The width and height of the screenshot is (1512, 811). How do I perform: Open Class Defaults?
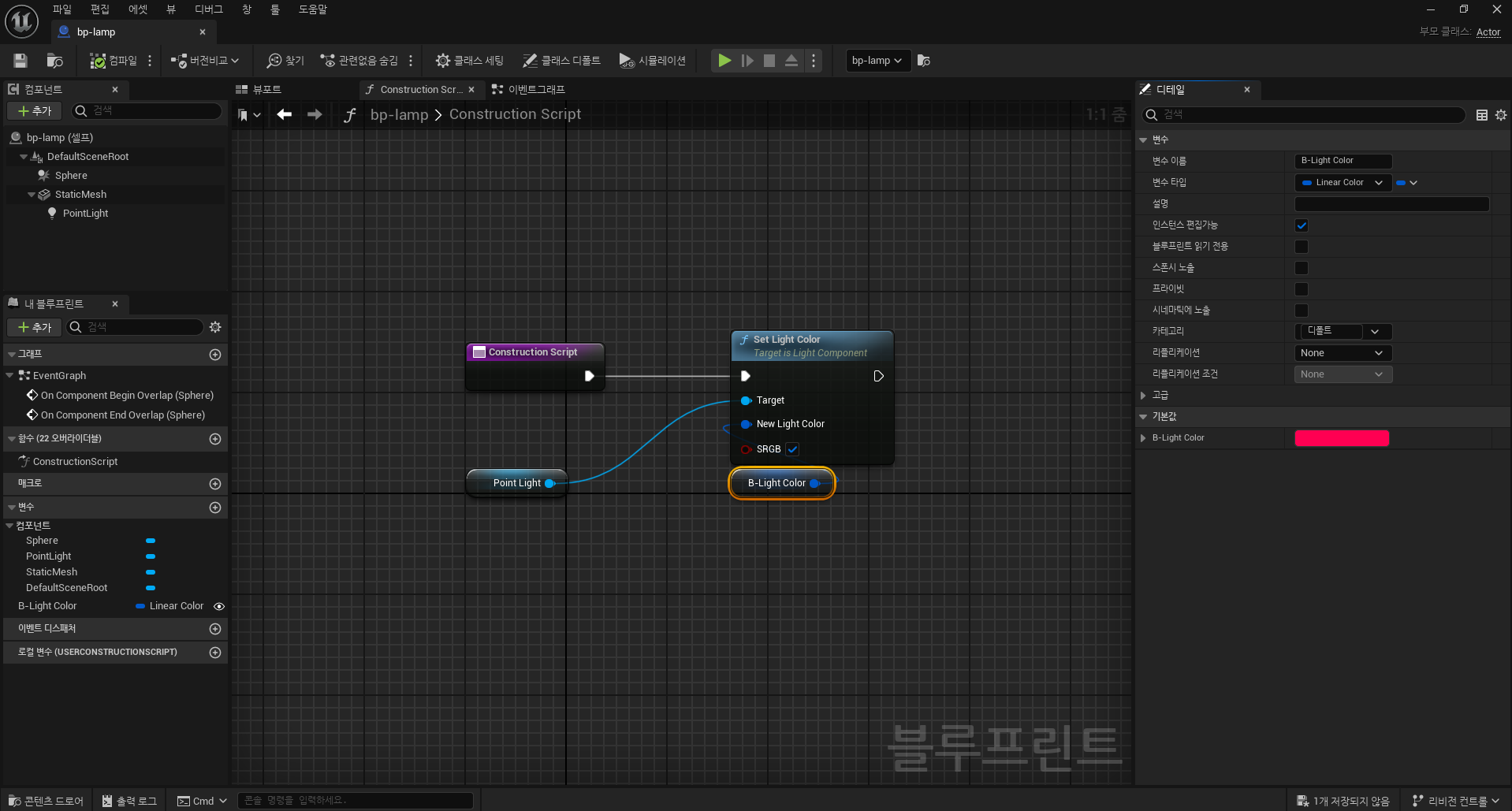(x=561, y=61)
